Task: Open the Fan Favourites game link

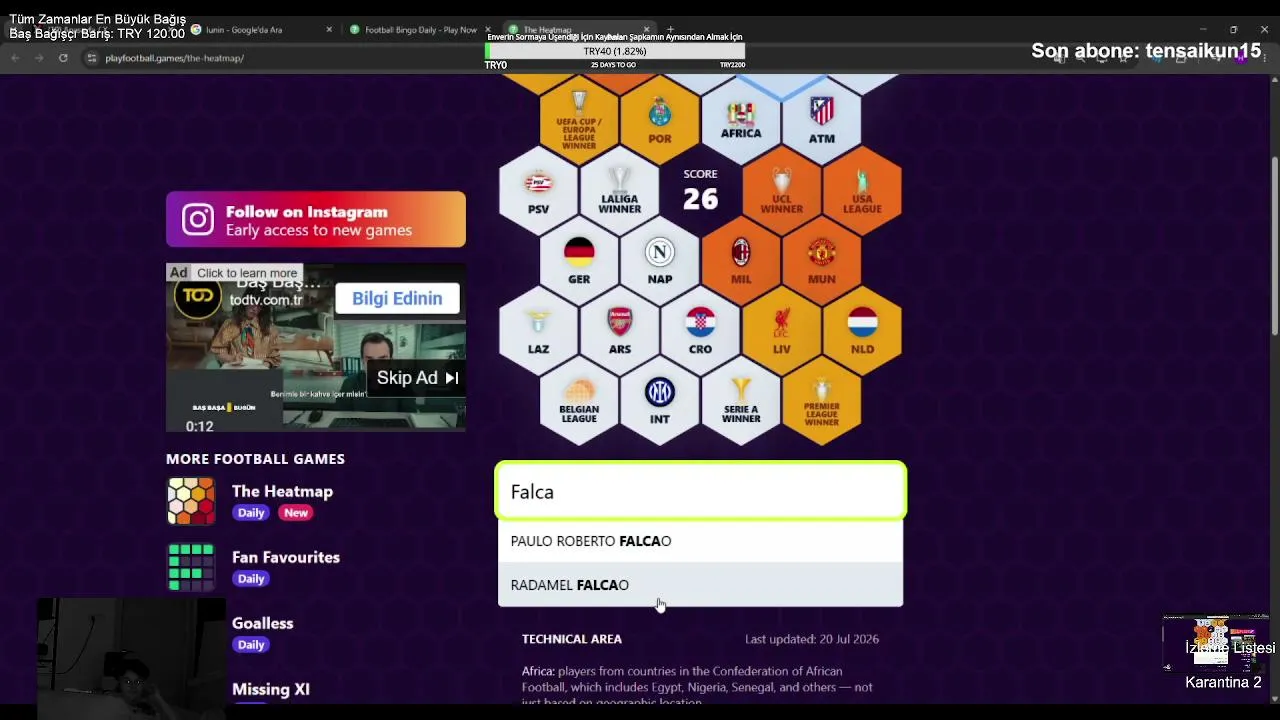Action: (286, 557)
